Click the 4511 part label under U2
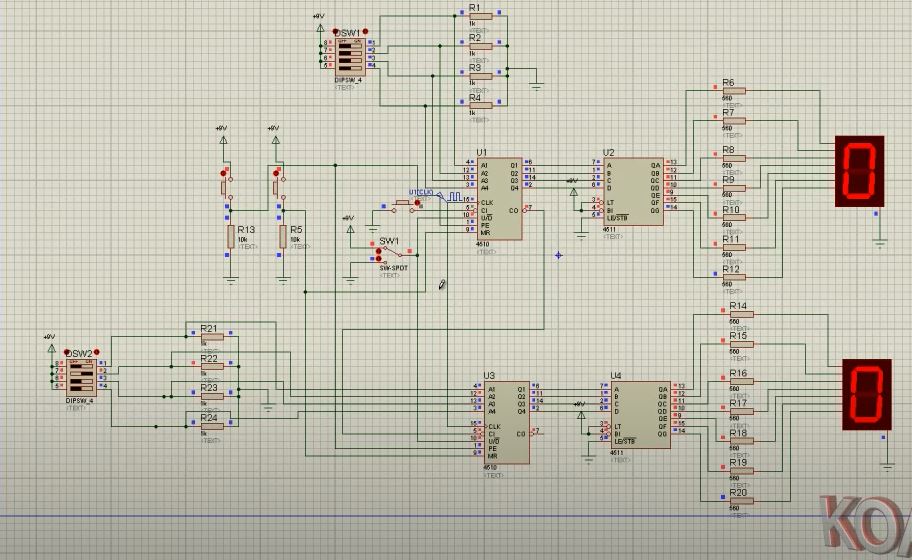 (x=610, y=230)
